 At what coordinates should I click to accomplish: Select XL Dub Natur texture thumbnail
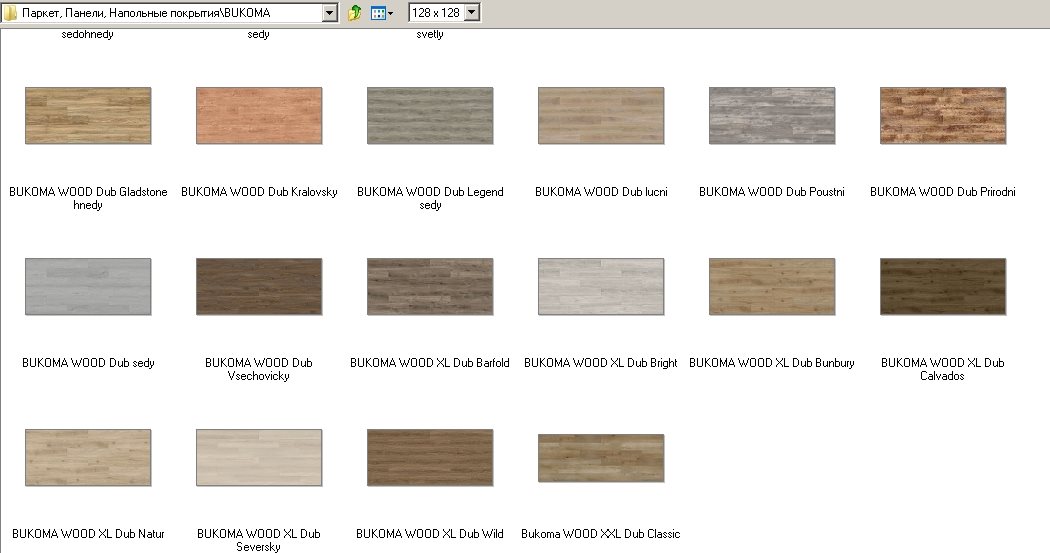(88, 457)
